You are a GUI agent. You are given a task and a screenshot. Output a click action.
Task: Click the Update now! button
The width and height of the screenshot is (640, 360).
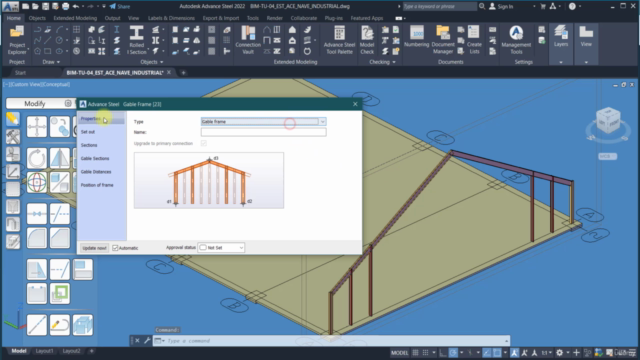tap(94, 248)
